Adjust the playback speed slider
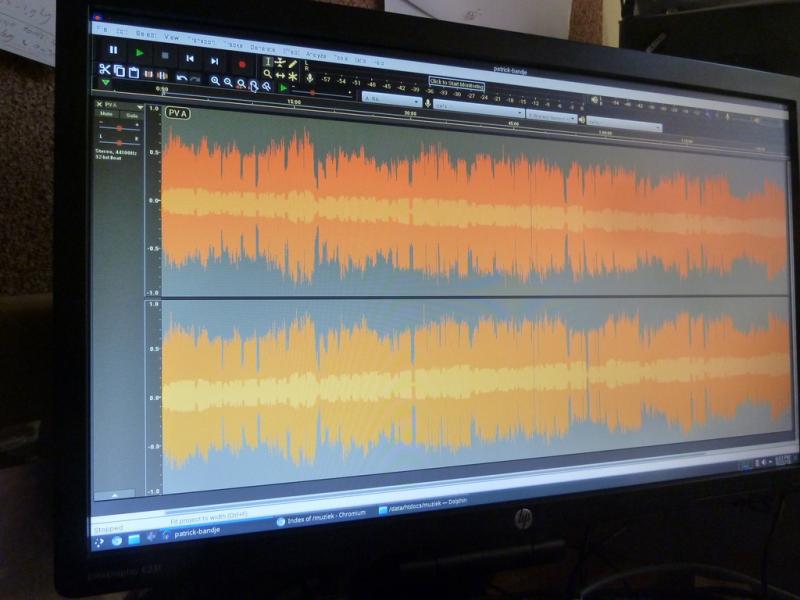800x600 pixels. click(323, 93)
